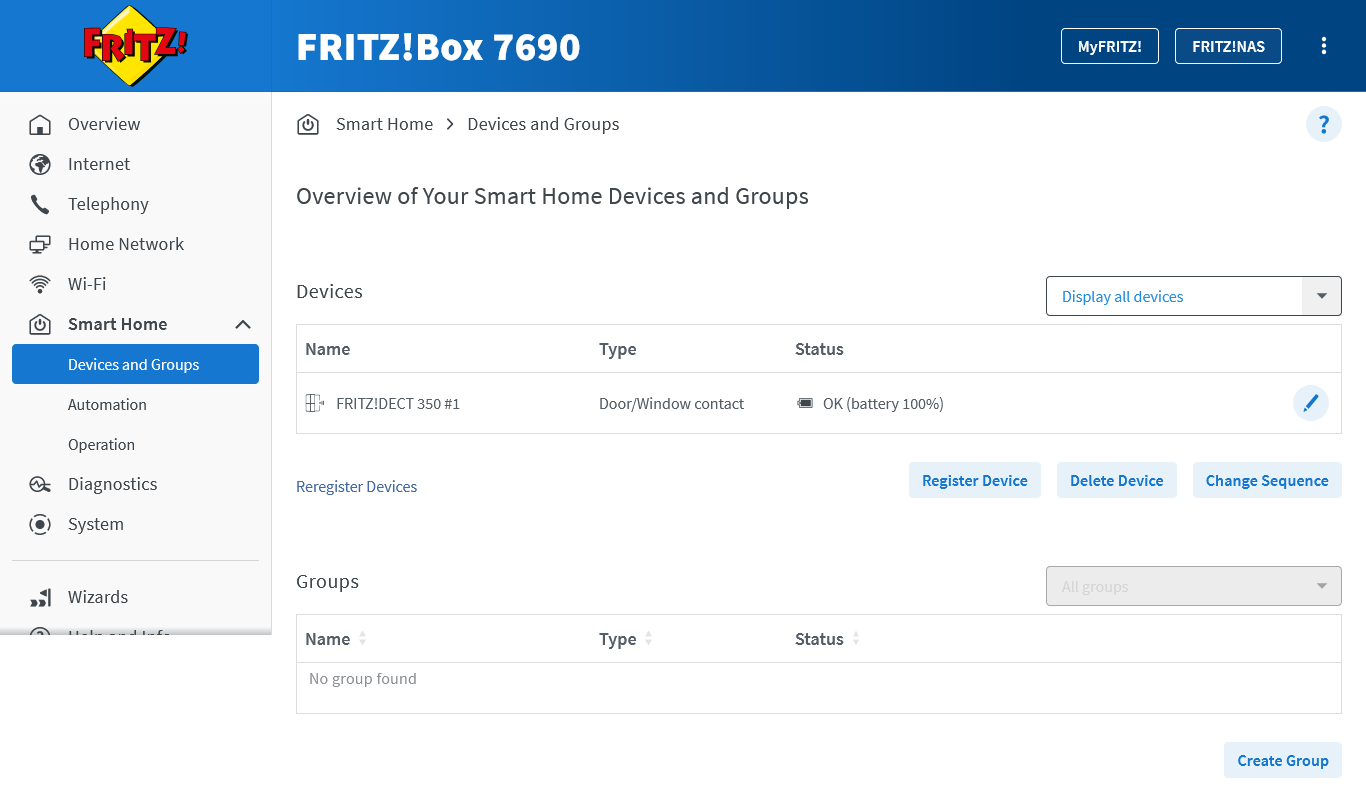Click the Delete Device button
This screenshot has height=806, width=1366.
click(x=1116, y=480)
